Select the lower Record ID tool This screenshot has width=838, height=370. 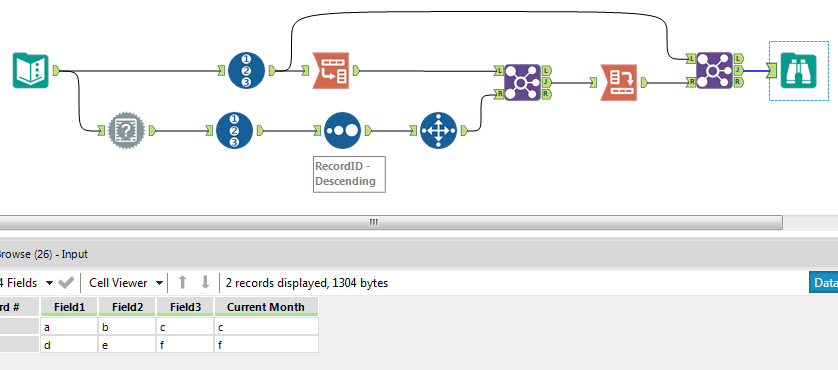coord(235,130)
